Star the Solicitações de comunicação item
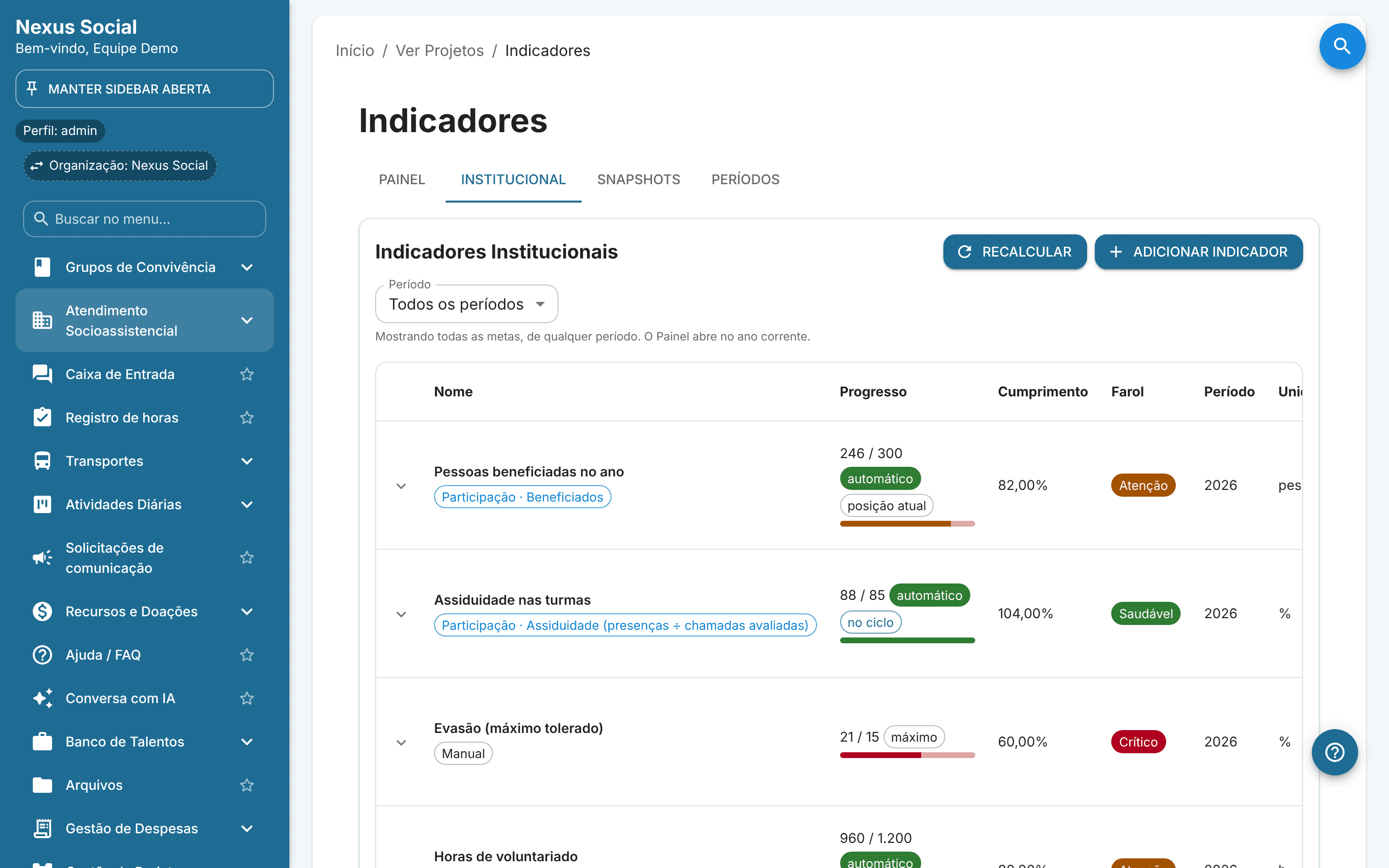The width and height of the screenshot is (1389, 868). [247, 557]
